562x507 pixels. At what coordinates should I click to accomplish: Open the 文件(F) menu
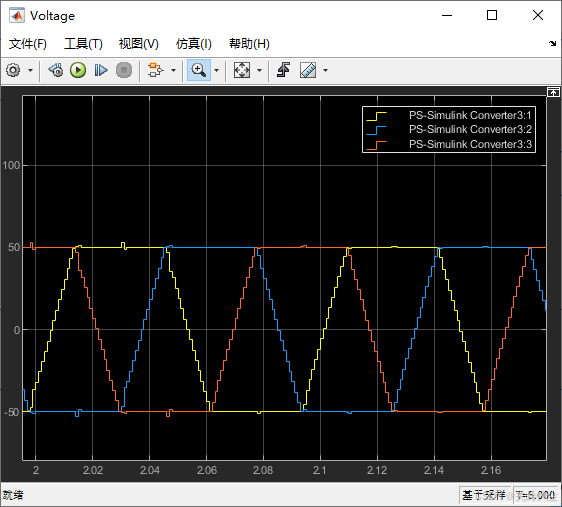(x=28, y=44)
